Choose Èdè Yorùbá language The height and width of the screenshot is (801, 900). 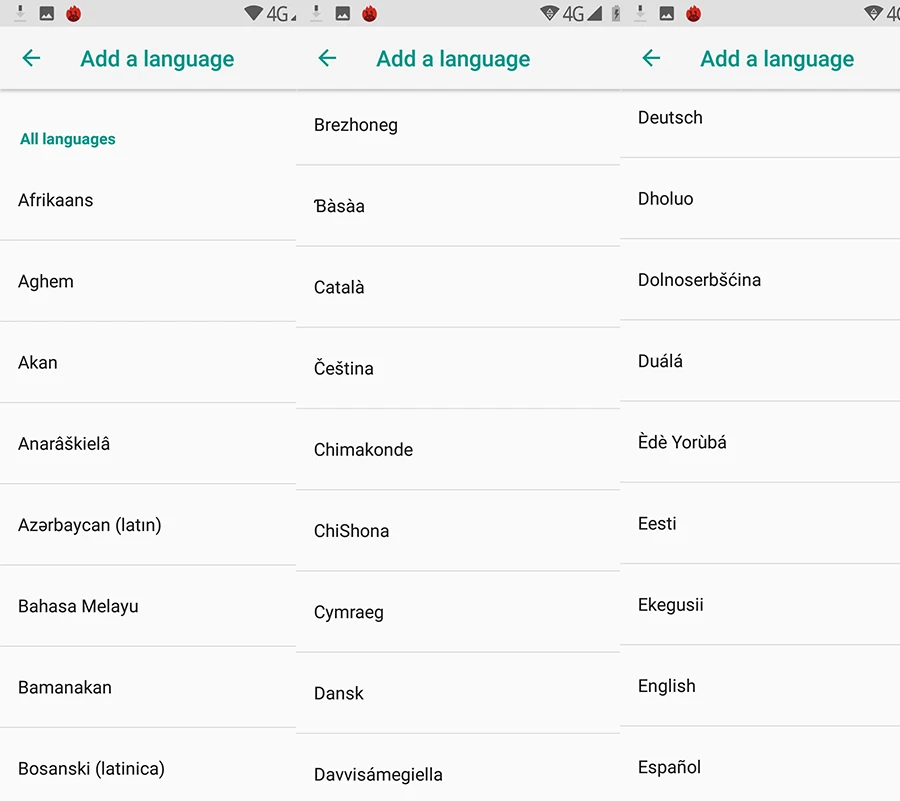[x=760, y=442]
